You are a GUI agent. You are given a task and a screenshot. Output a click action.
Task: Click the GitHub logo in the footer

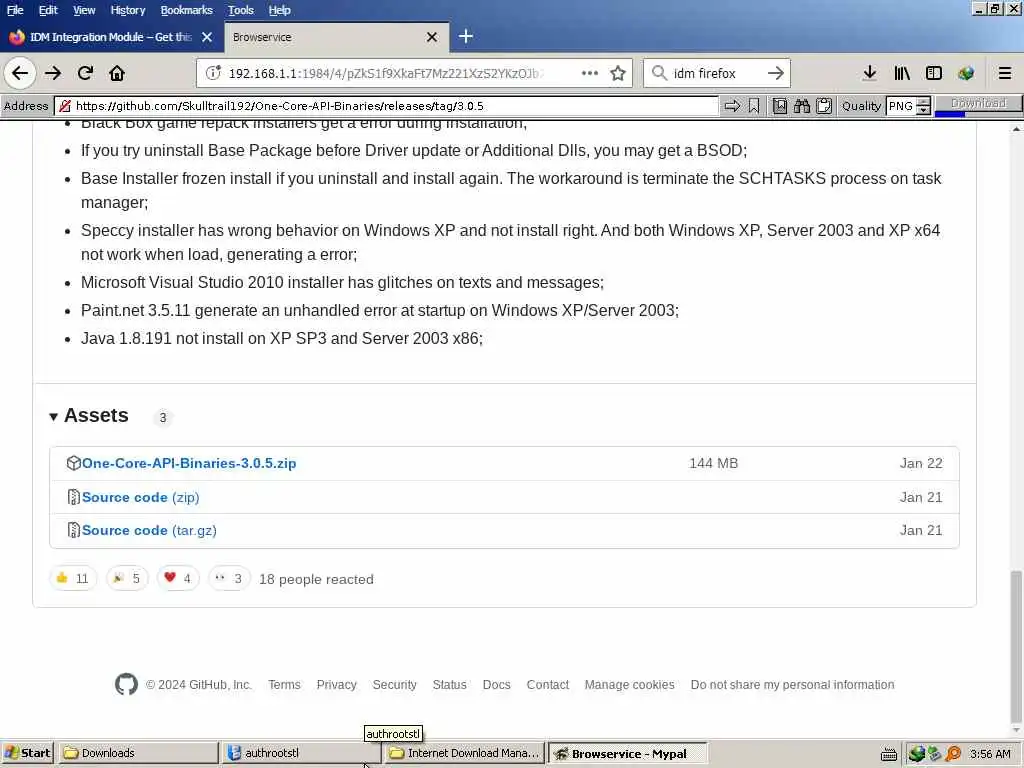(126, 684)
